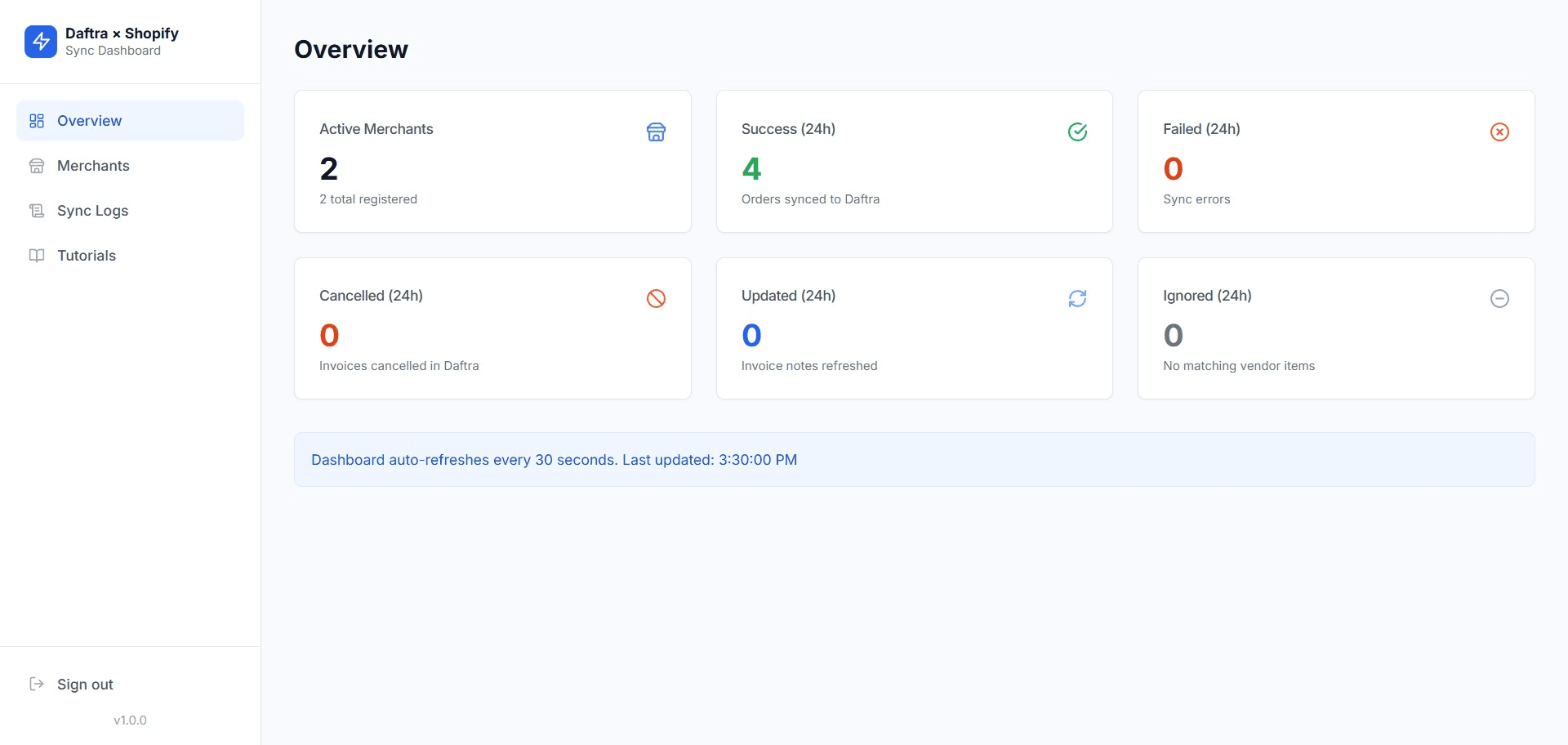Select the grid icon beside Overview
The width and height of the screenshot is (1568, 745).
click(x=36, y=120)
